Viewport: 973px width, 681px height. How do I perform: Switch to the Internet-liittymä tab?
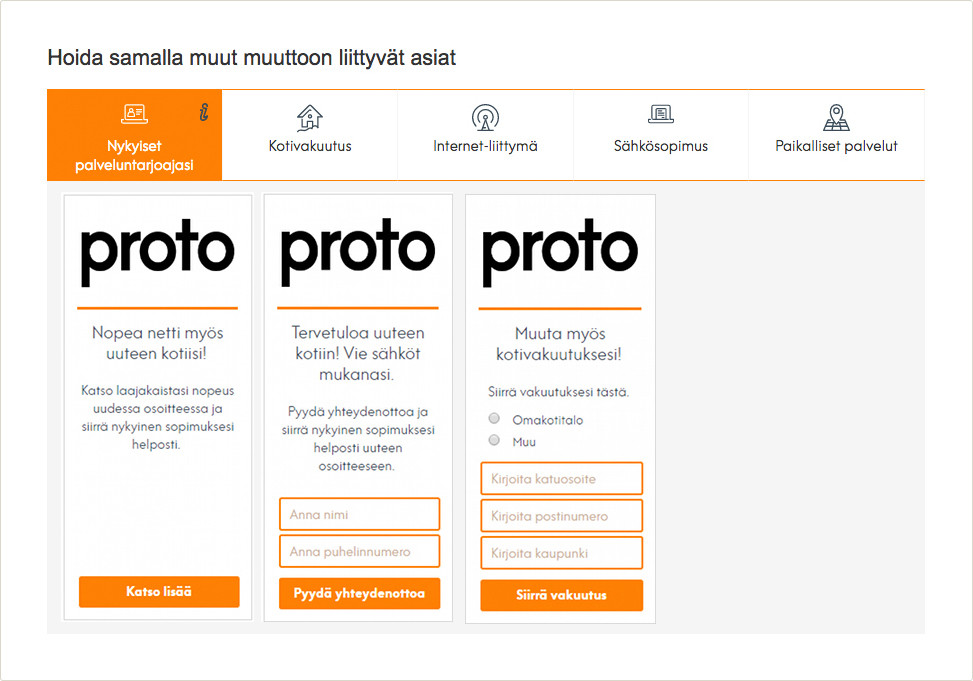pos(485,135)
